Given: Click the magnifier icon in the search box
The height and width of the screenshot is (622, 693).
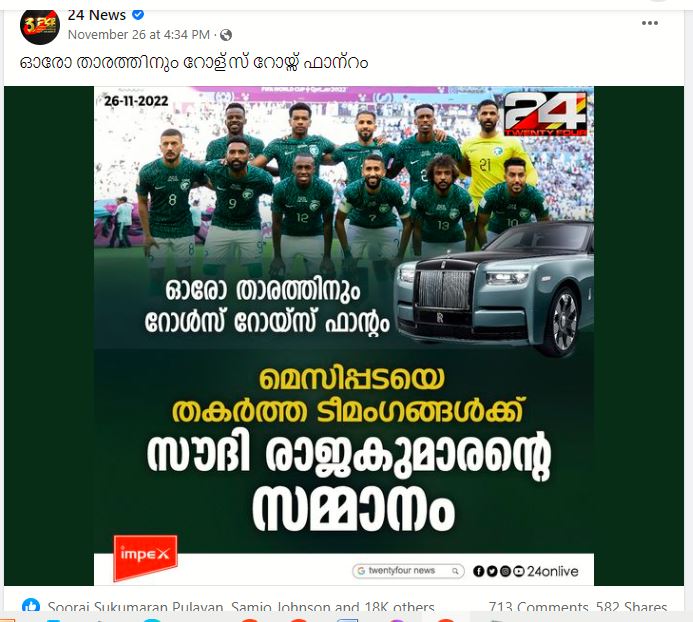Looking at the screenshot, I should coord(455,571).
